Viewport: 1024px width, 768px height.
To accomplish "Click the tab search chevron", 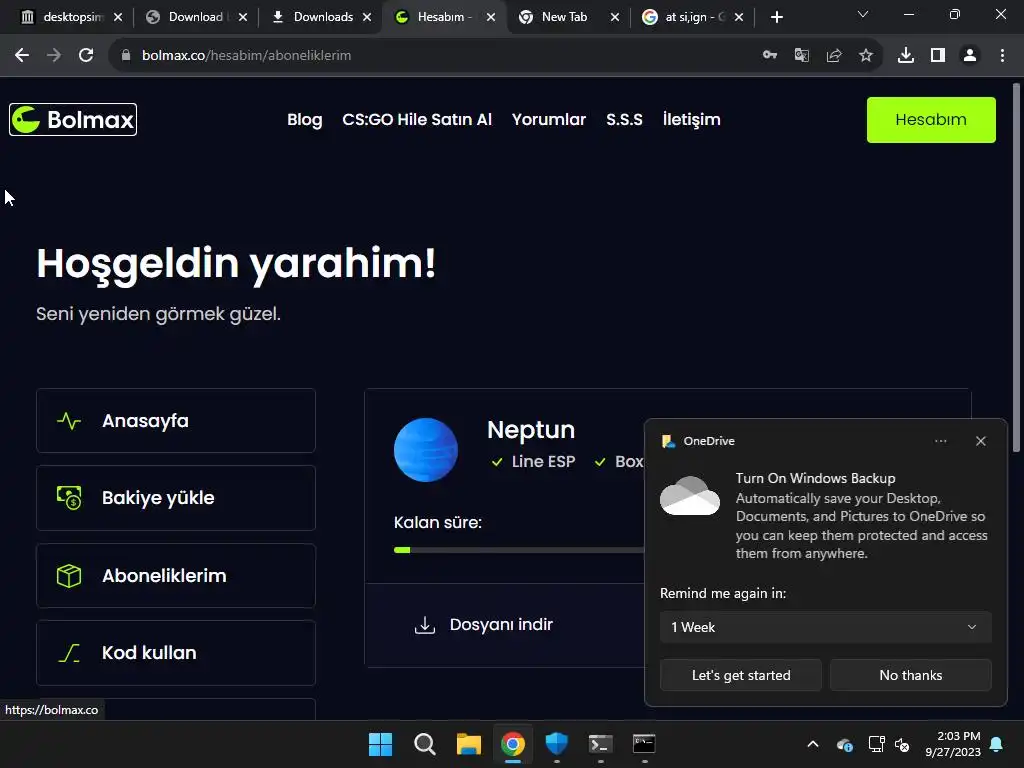I will click(x=863, y=14).
